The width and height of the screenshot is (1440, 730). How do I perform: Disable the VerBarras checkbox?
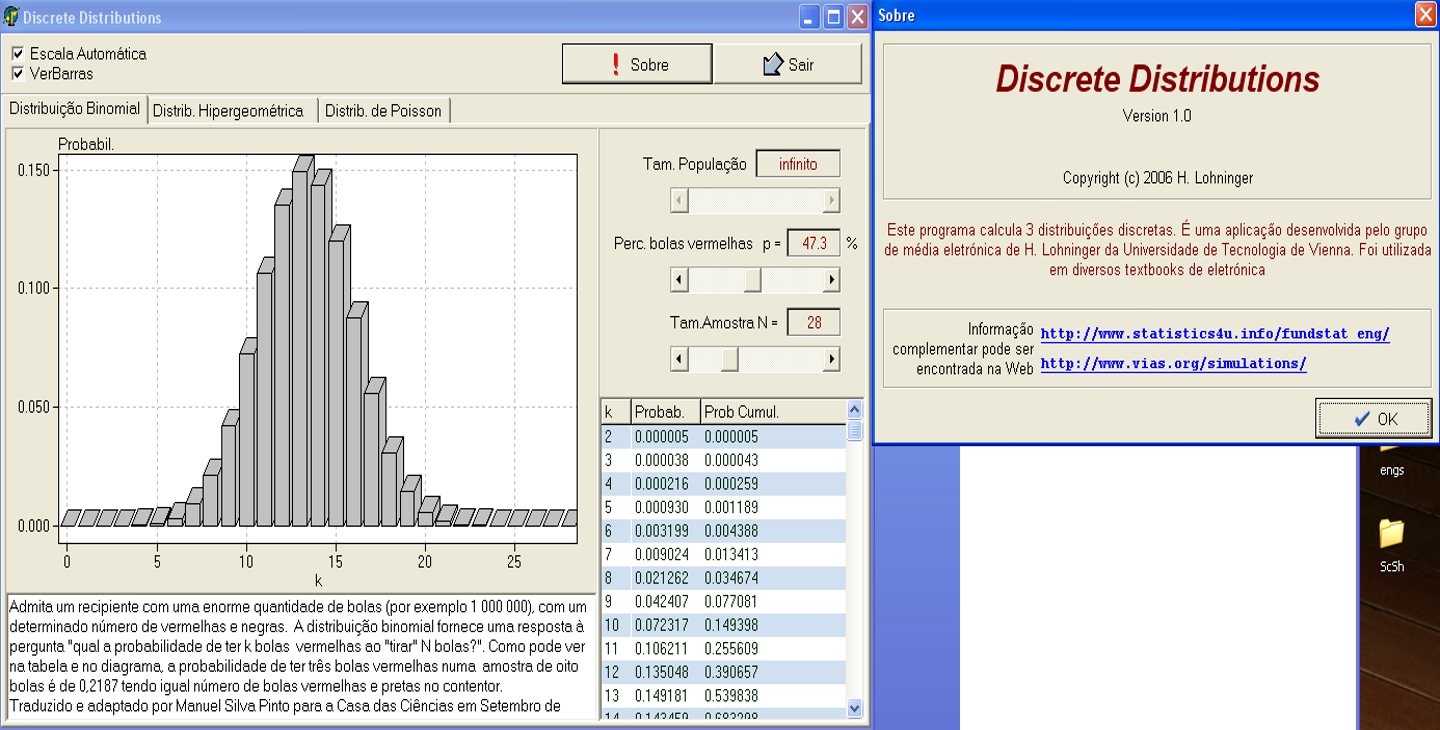(18, 73)
